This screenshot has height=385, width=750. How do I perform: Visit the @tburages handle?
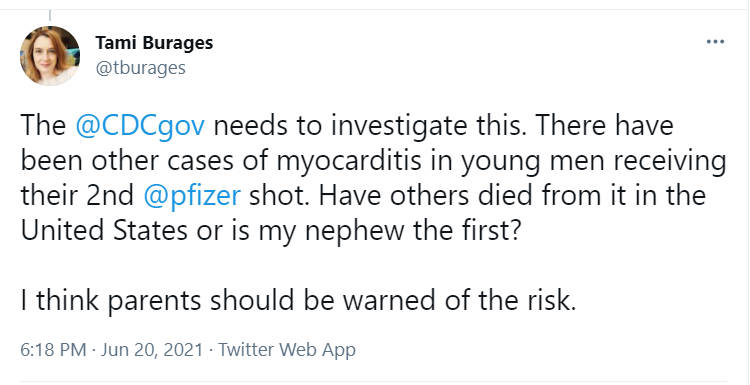140,68
